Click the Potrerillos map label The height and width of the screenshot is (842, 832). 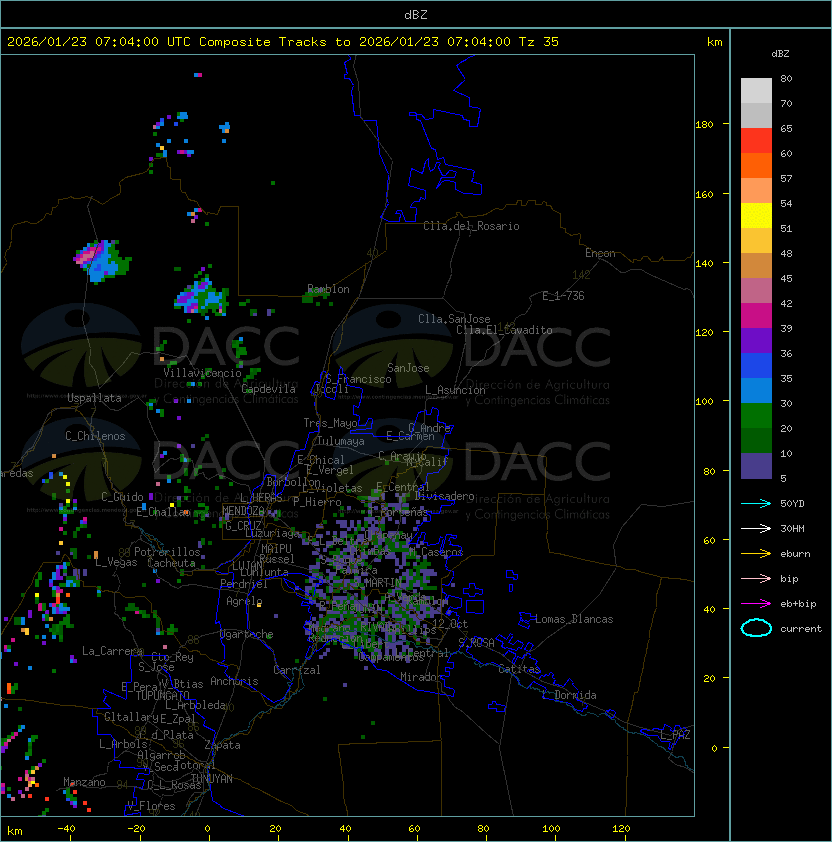click(x=167, y=552)
